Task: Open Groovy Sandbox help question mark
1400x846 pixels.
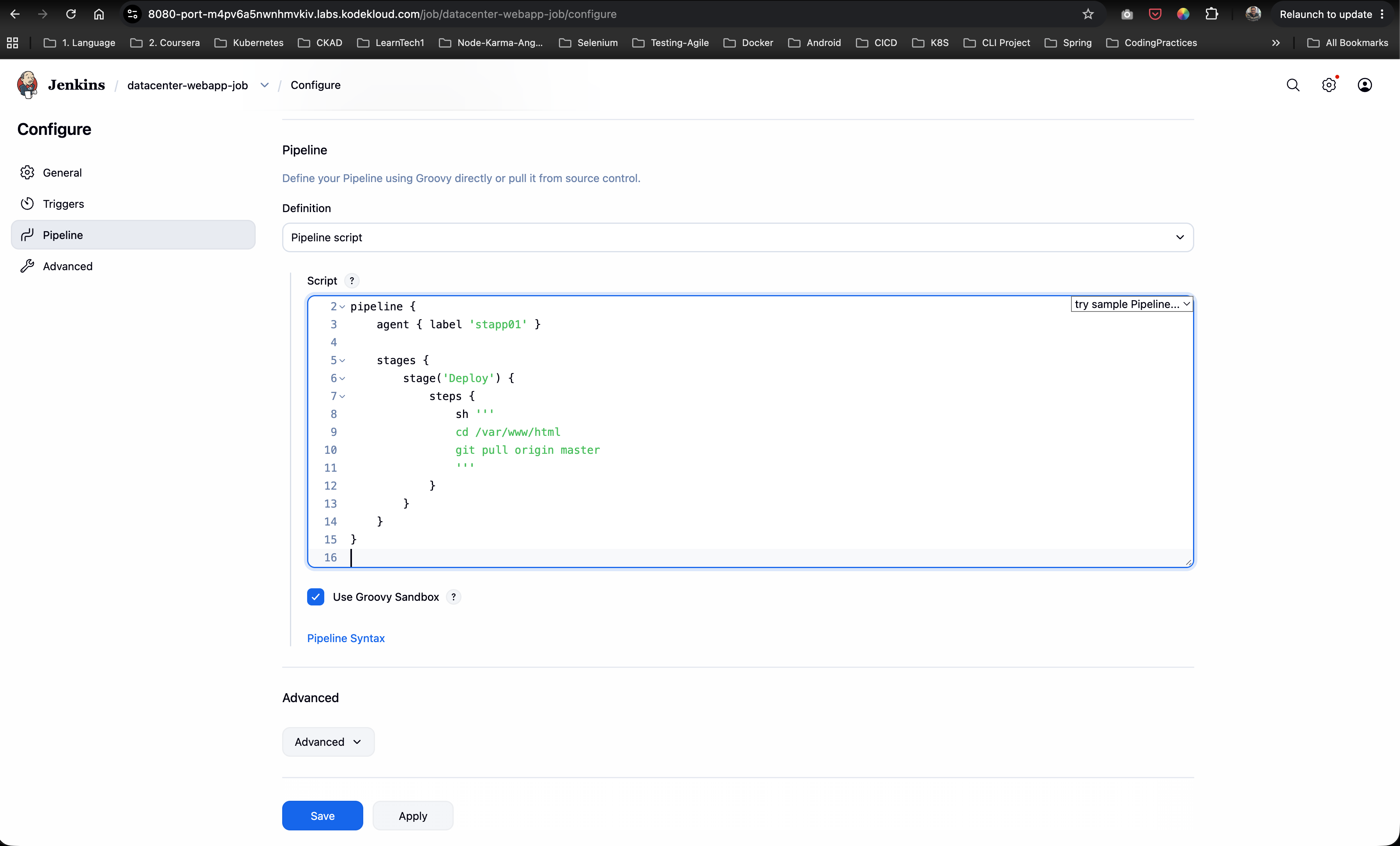Action: point(453,596)
